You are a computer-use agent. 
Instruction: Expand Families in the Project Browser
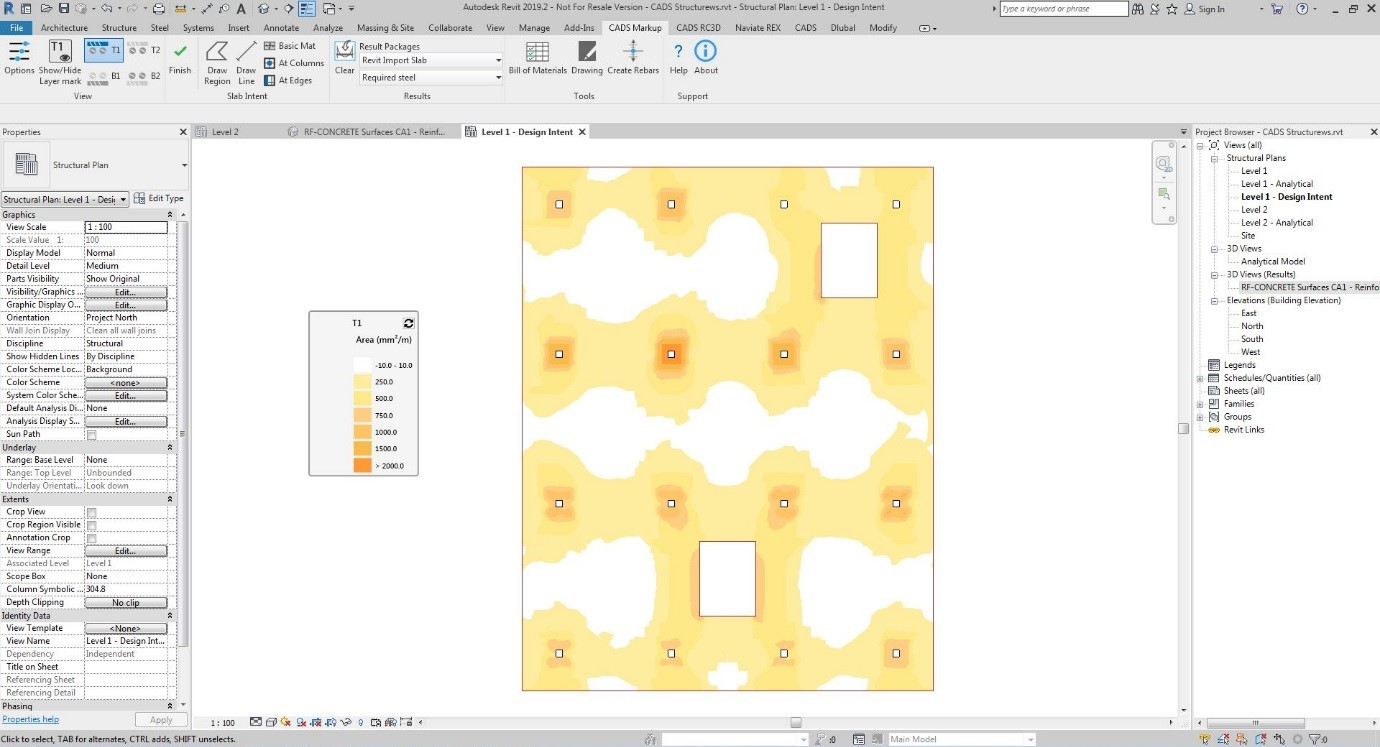(1200, 403)
